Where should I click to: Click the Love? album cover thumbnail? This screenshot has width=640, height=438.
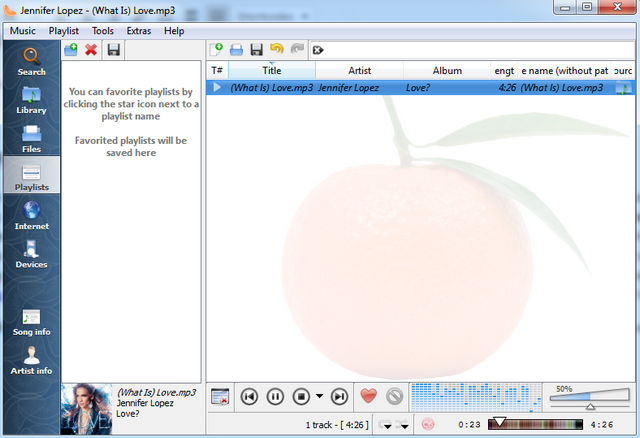[x=87, y=409]
